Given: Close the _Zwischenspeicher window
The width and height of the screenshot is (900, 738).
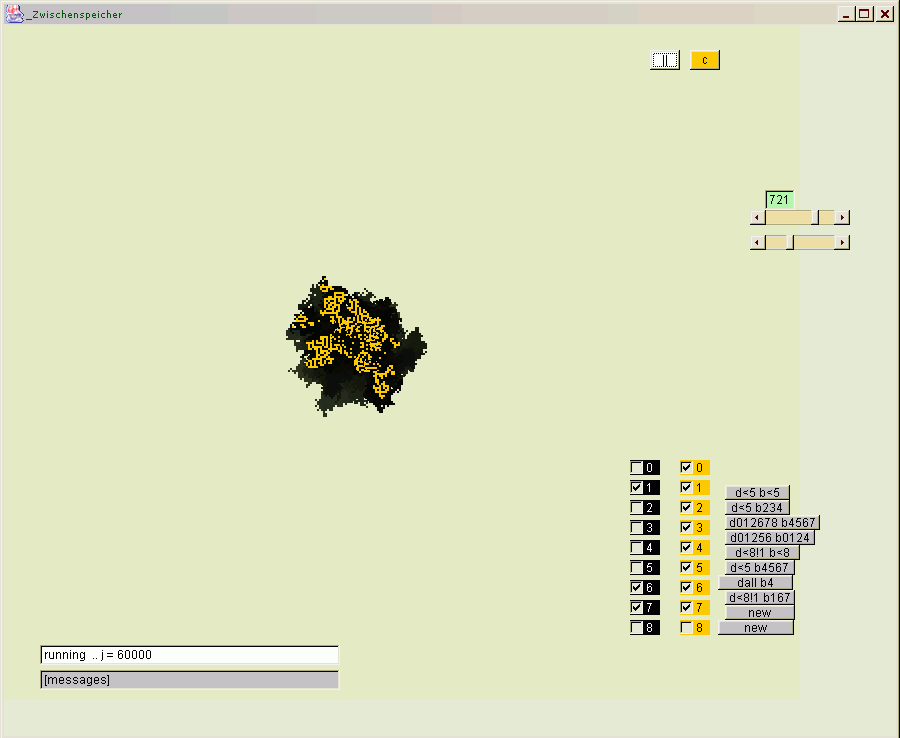Looking at the screenshot, I should point(885,14).
